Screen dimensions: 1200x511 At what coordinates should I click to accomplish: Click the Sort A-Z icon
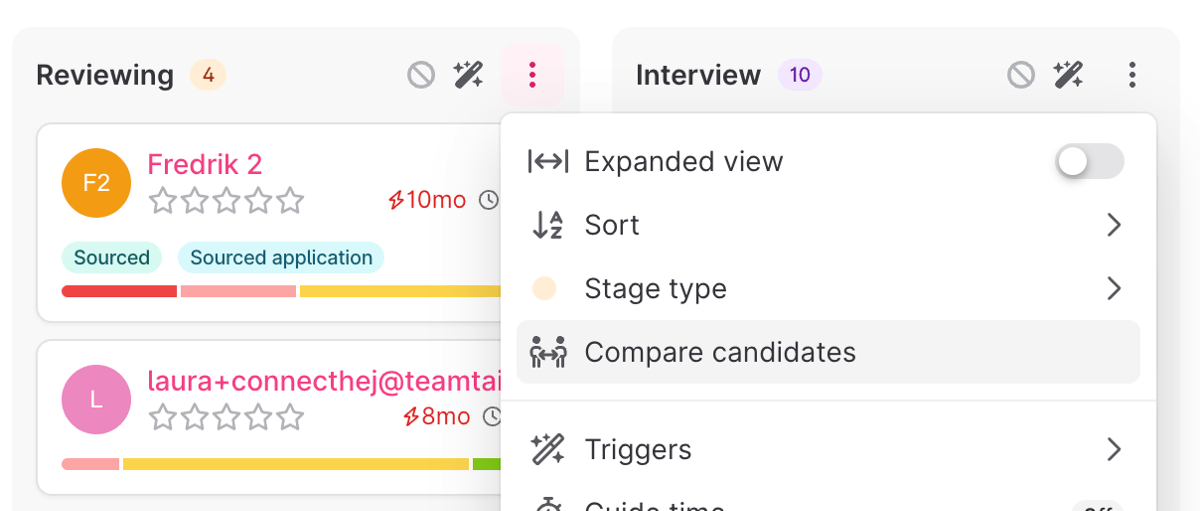click(548, 225)
